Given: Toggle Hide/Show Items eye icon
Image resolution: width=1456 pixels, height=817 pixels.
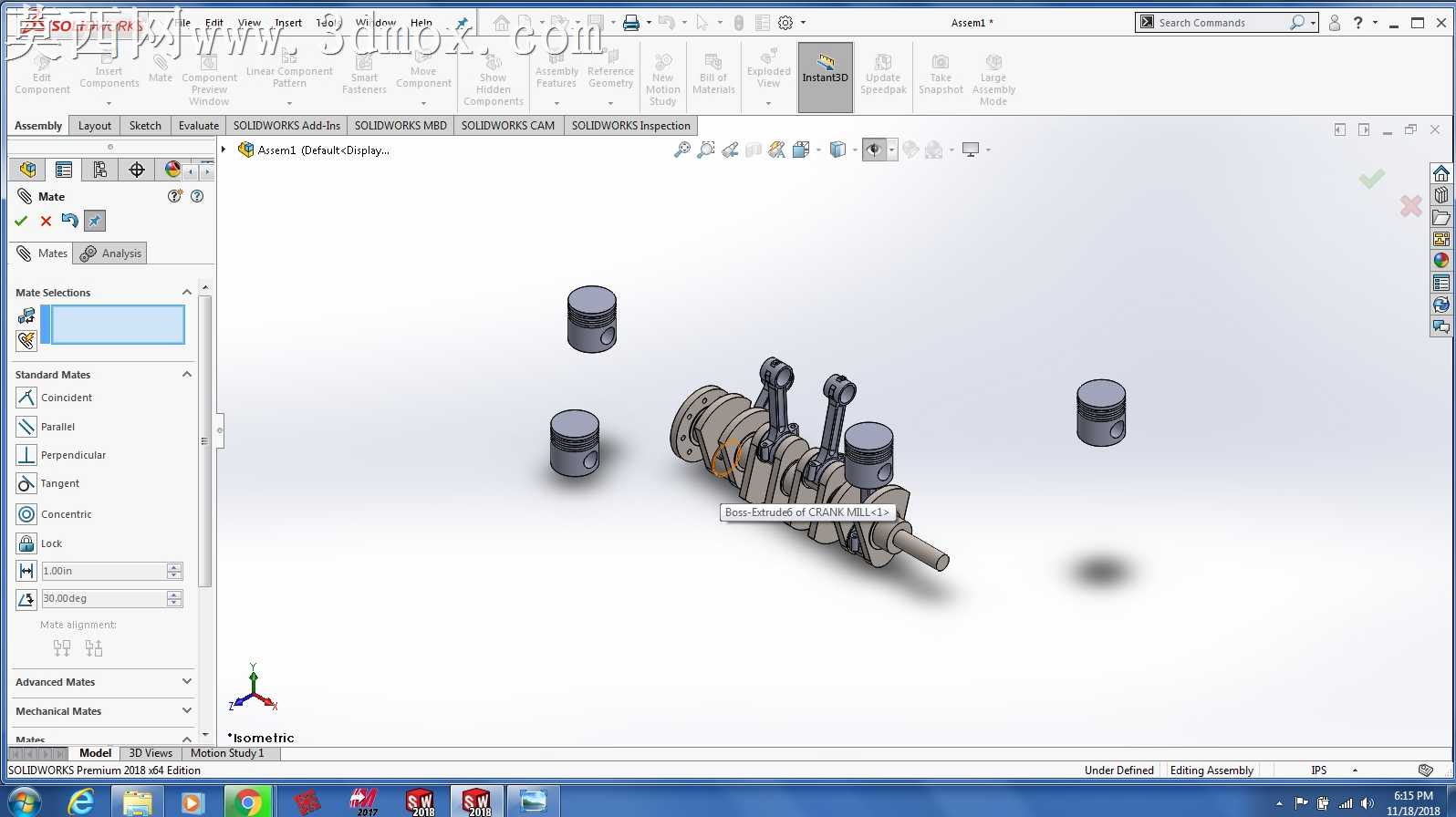Looking at the screenshot, I should (874, 150).
